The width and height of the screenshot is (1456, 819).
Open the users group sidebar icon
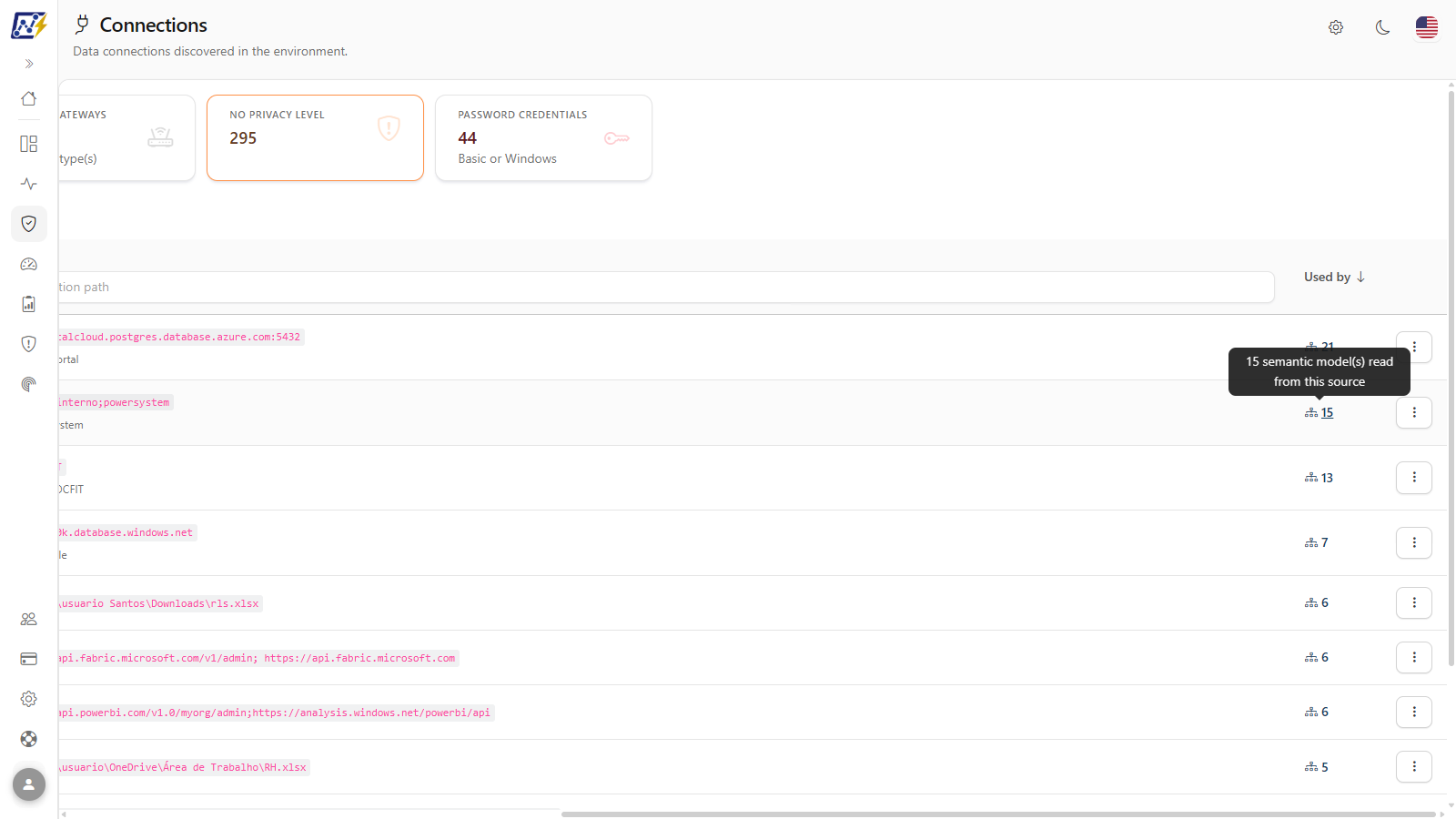click(29, 619)
